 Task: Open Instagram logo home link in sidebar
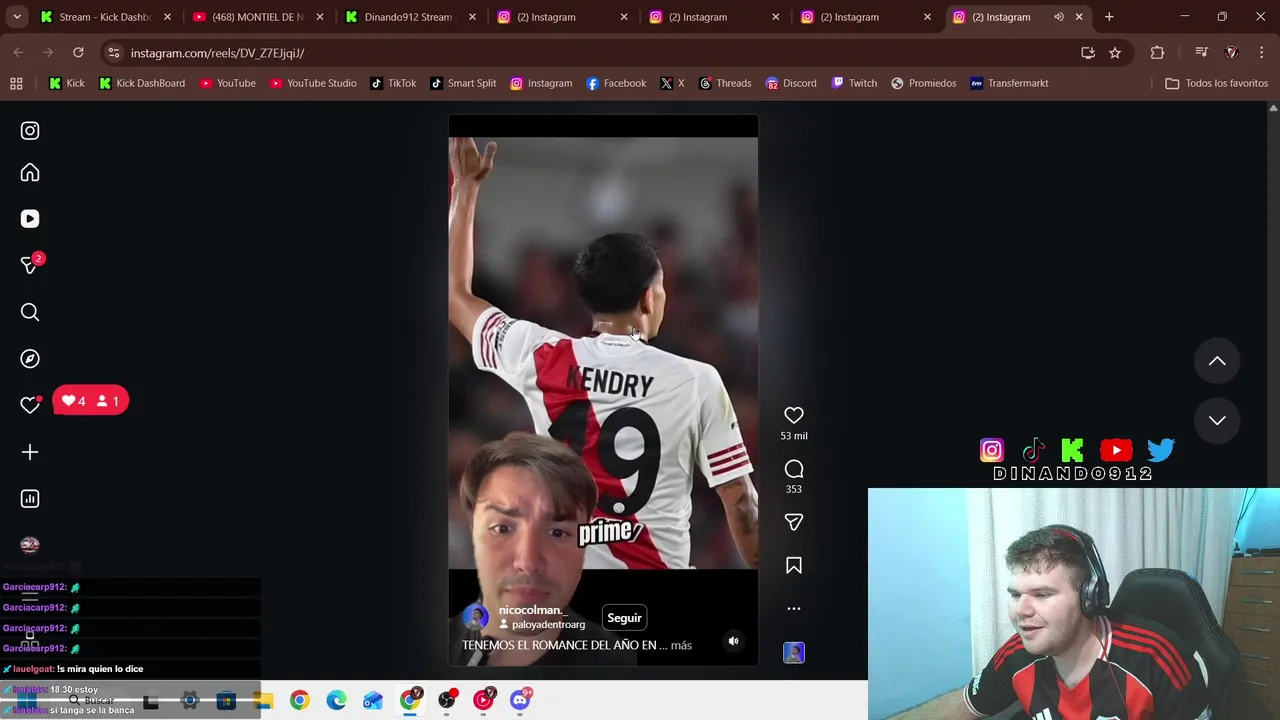pyautogui.click(x=30, y=131)
